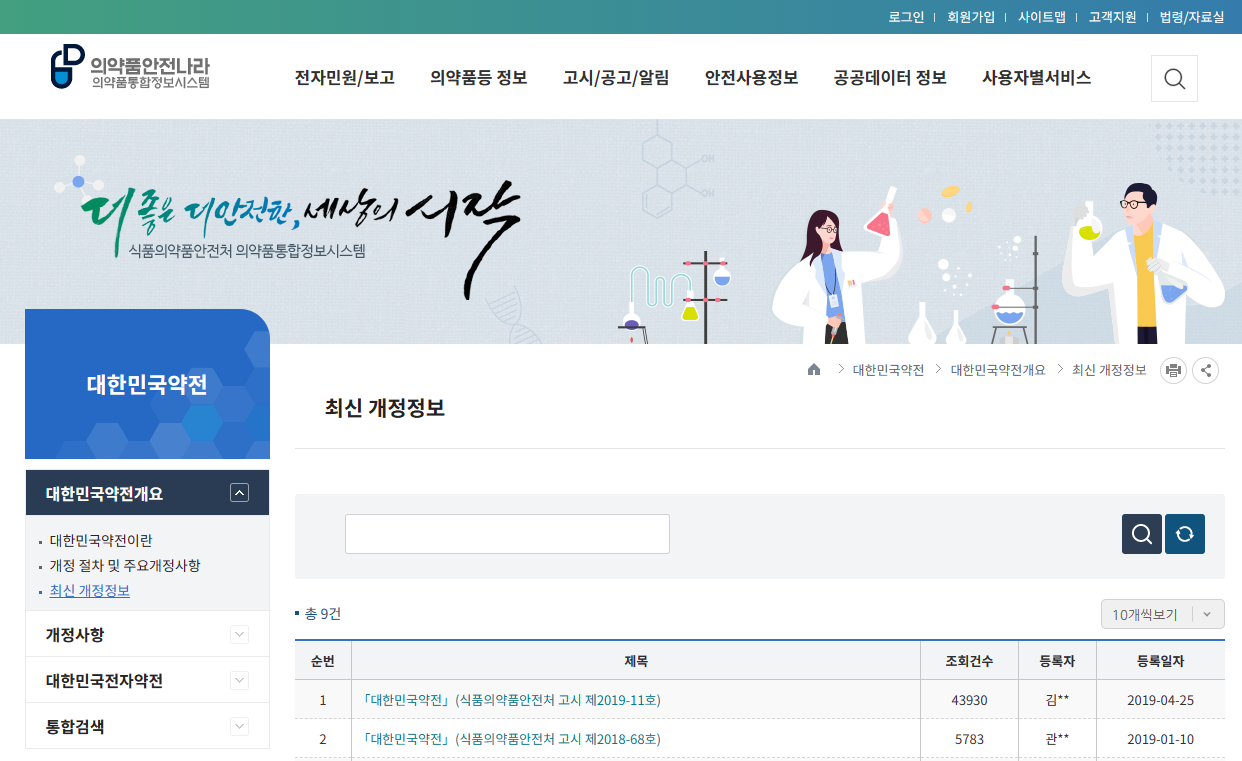Open notice 제2018-68호 title link
Image resolution: width=1242 pixels, height=761 pixels.
[x=513, y=739]
